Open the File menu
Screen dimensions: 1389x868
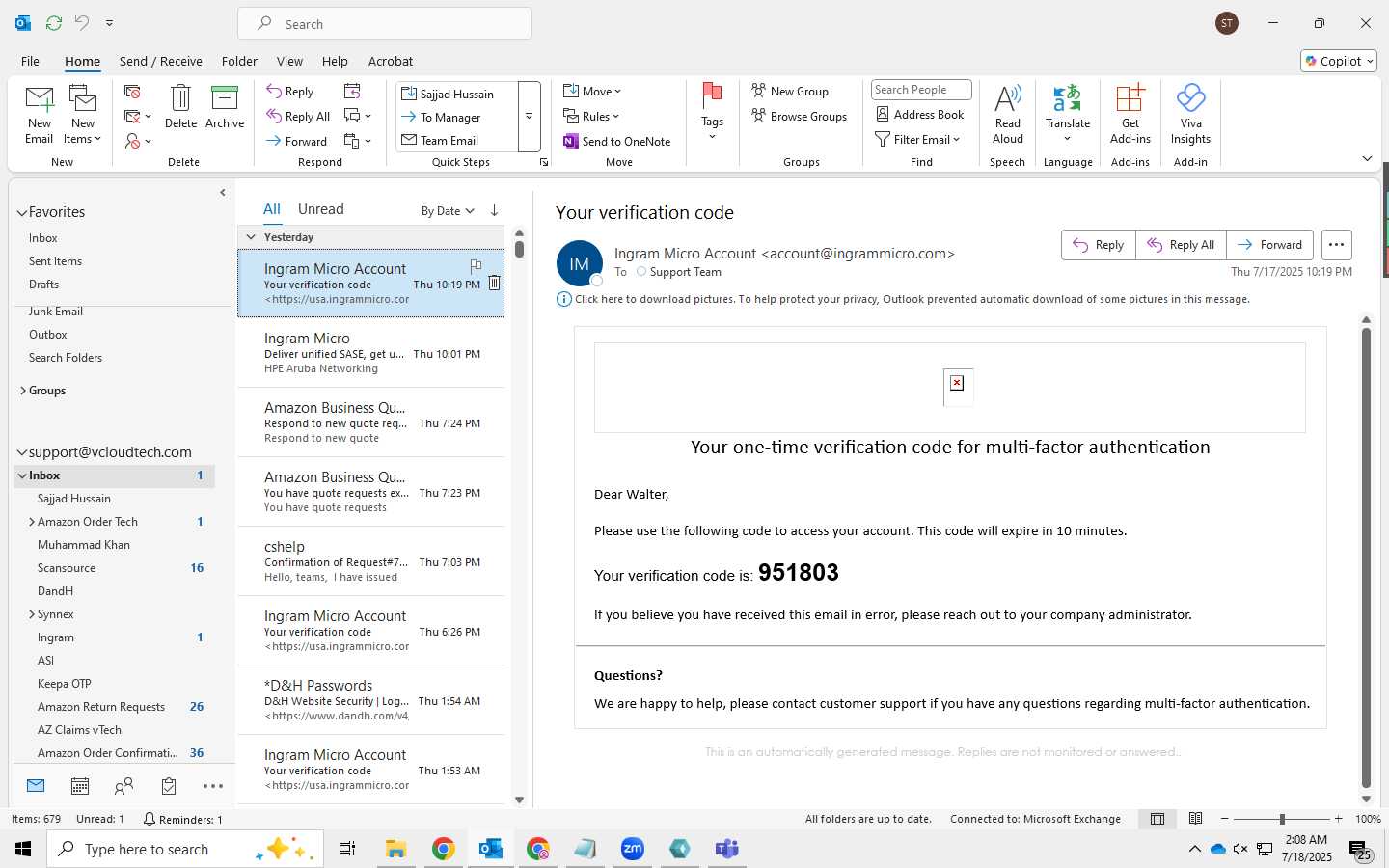30,61
